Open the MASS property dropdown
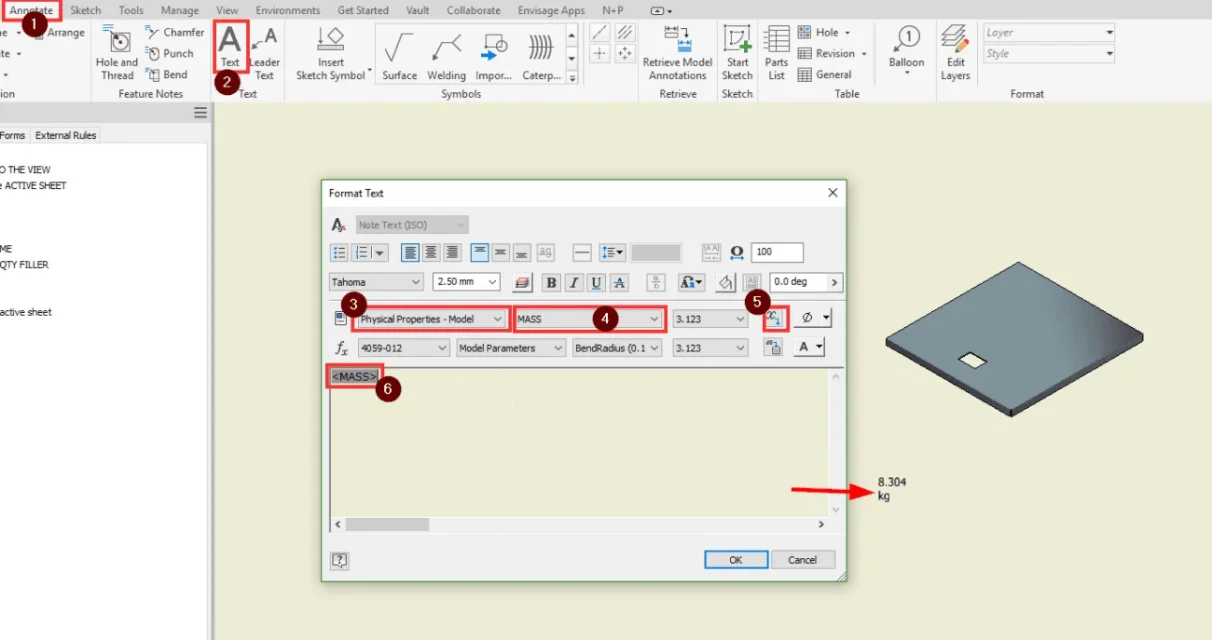1212x640 pixels. (x=588, y=319)
